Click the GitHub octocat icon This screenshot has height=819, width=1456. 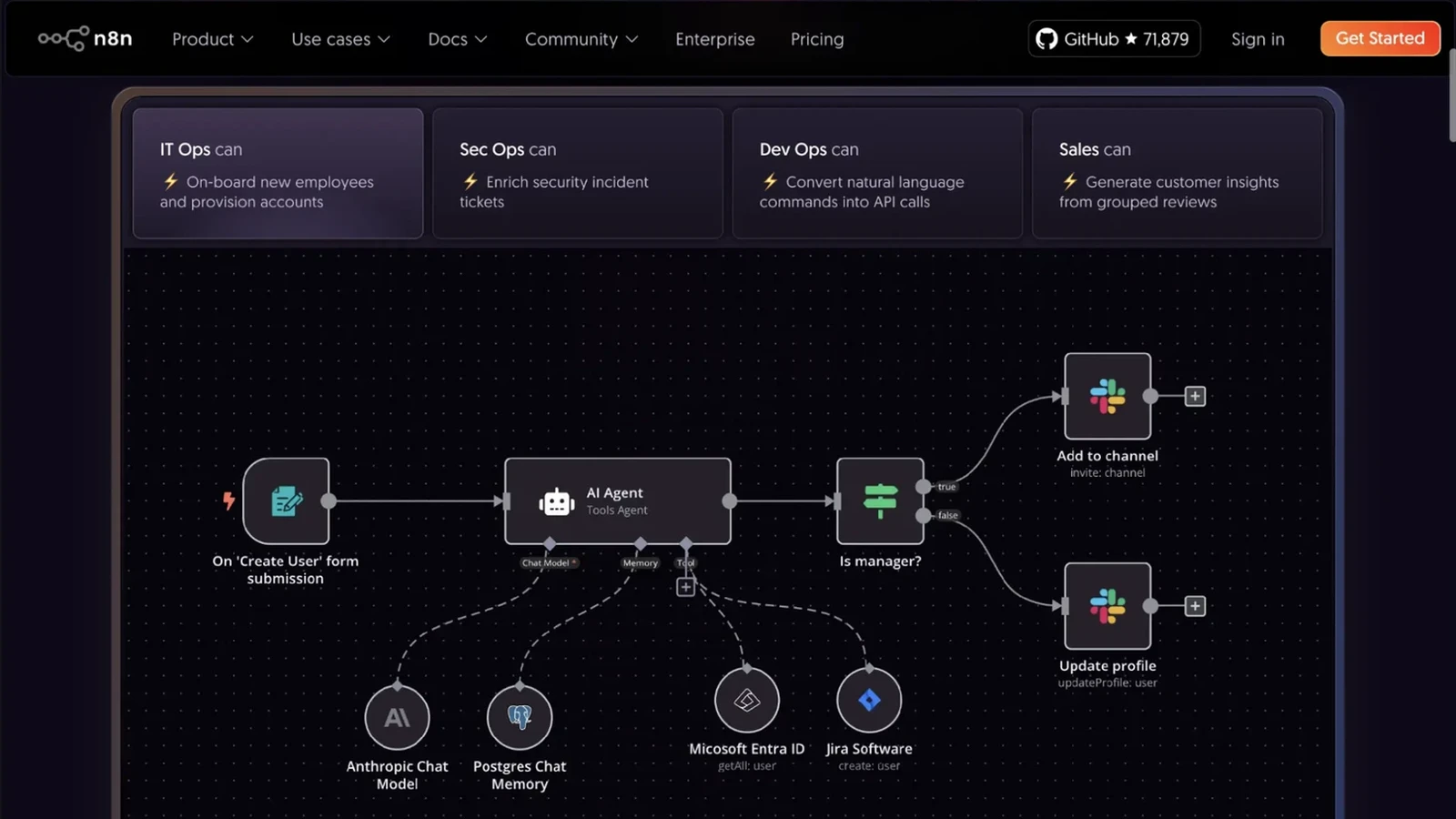pyautogui.click(x=1046, y=39)
